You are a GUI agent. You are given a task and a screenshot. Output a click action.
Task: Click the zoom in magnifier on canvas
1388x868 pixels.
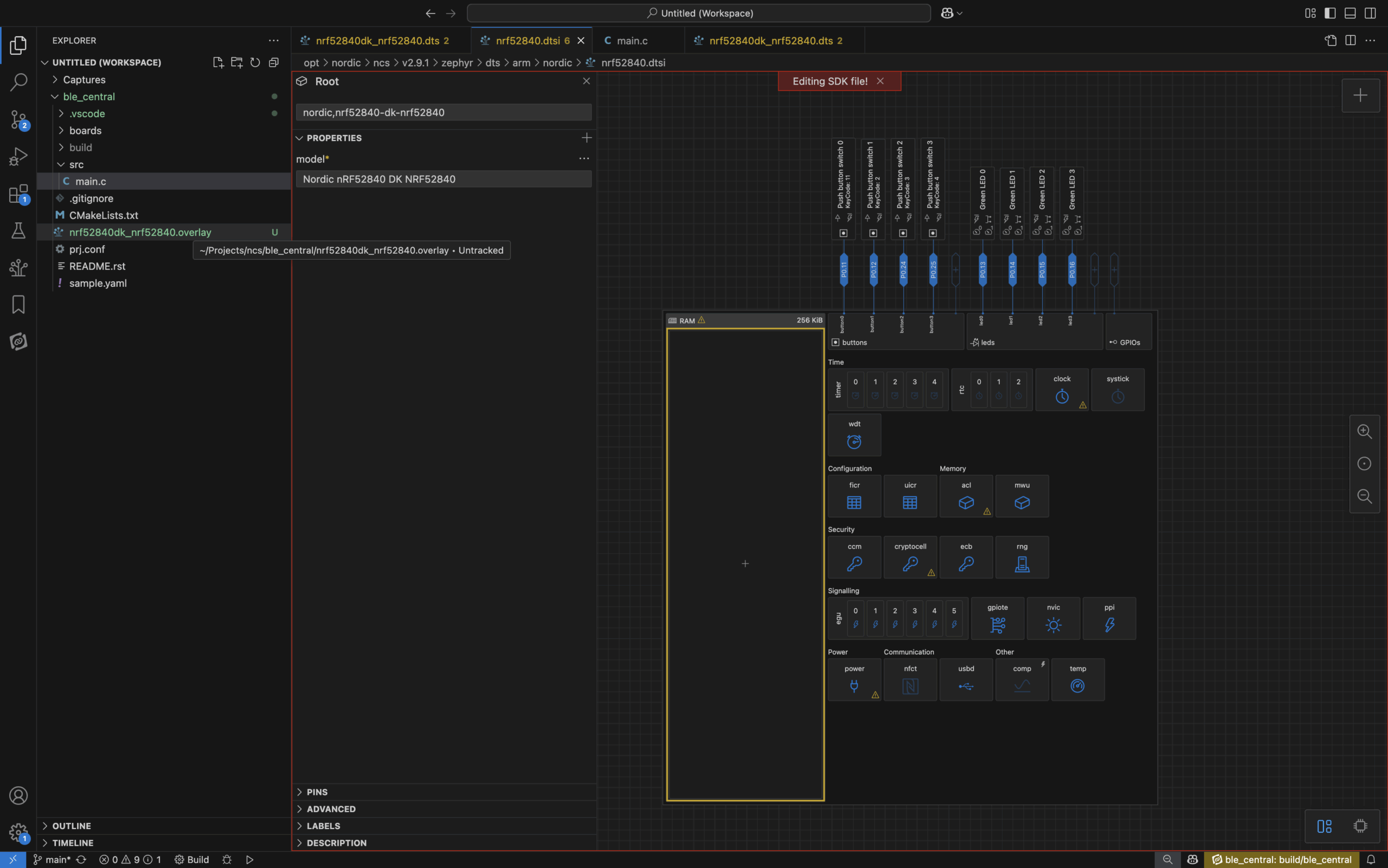pos(1364,431)
